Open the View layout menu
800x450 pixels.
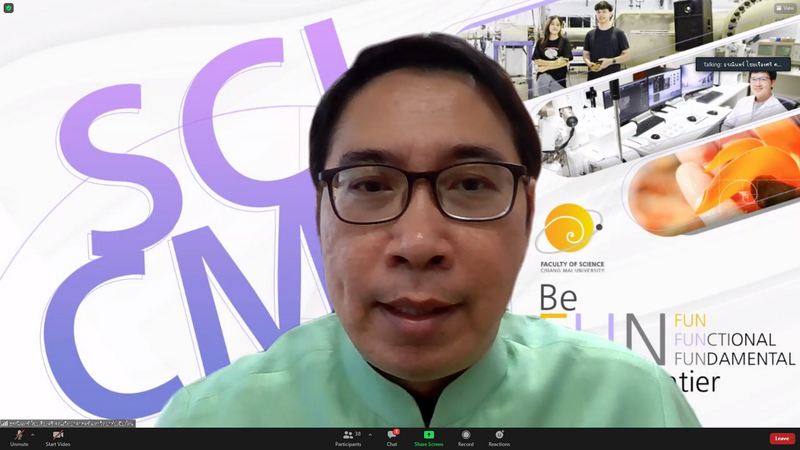(x=785, y=8)
